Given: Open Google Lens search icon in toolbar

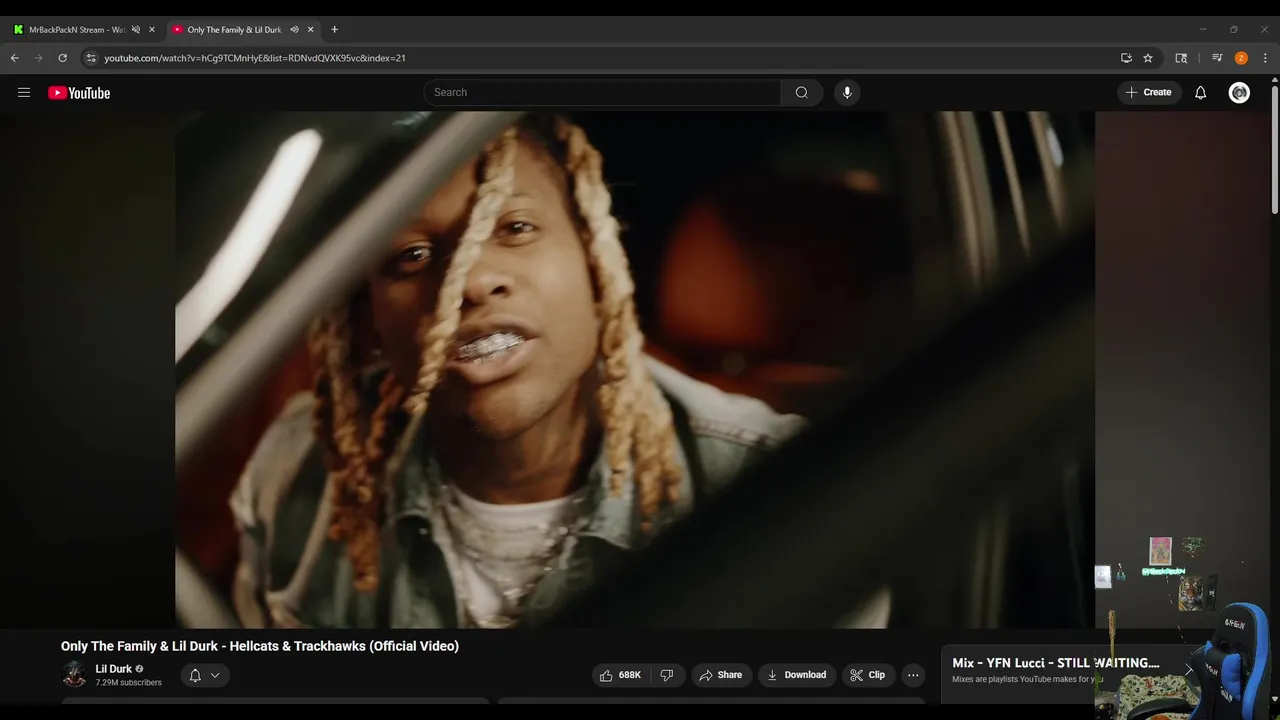Looking at the screenshot, I should pos(1181,58).
